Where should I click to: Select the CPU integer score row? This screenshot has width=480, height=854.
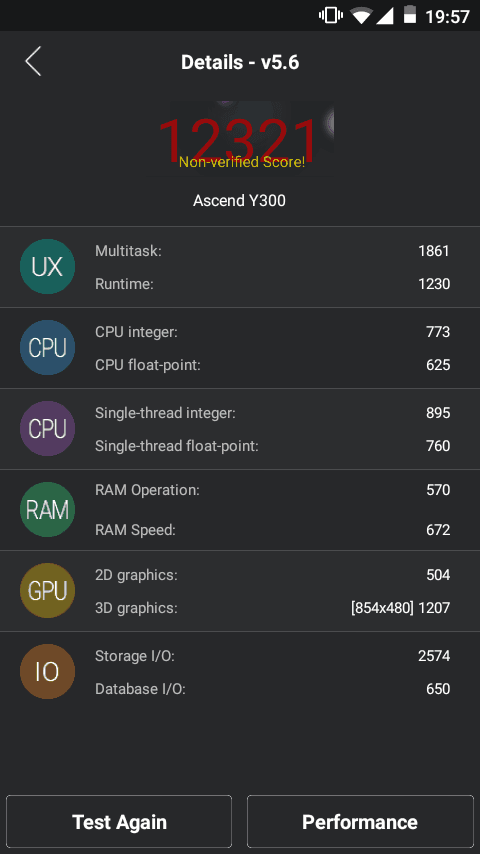point(272,332)
